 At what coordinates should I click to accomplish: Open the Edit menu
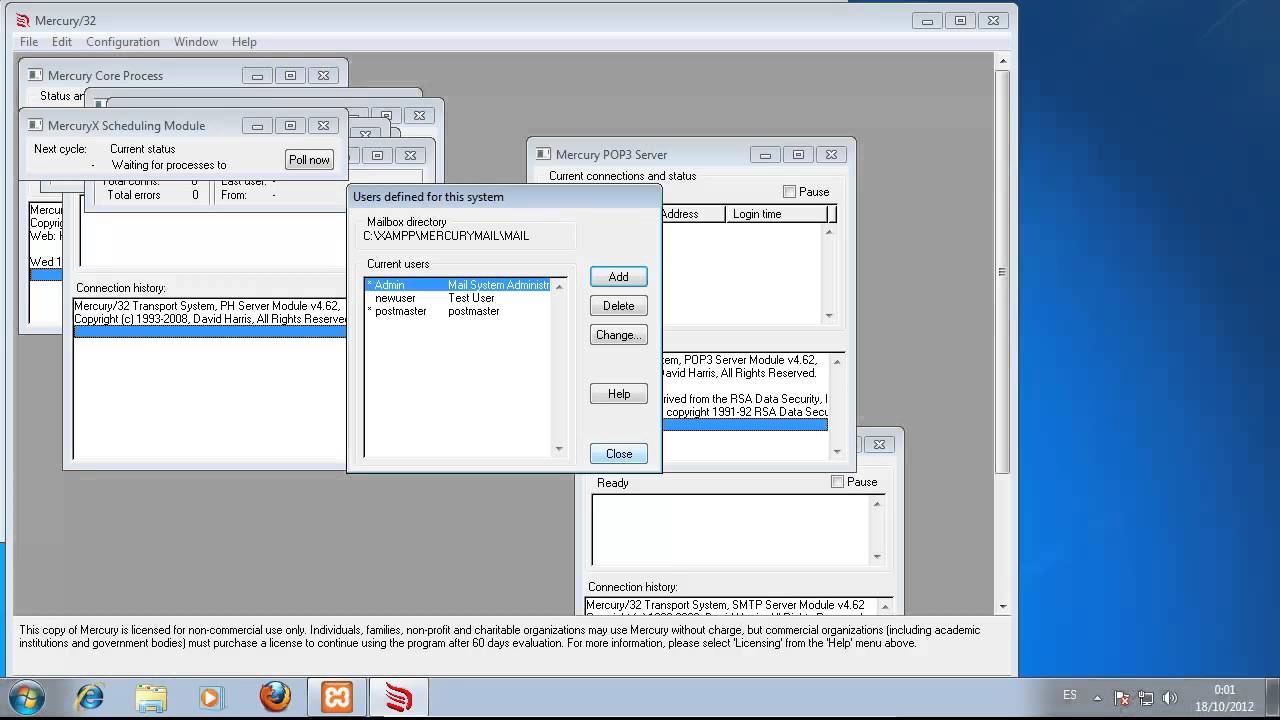coord(62,42)
